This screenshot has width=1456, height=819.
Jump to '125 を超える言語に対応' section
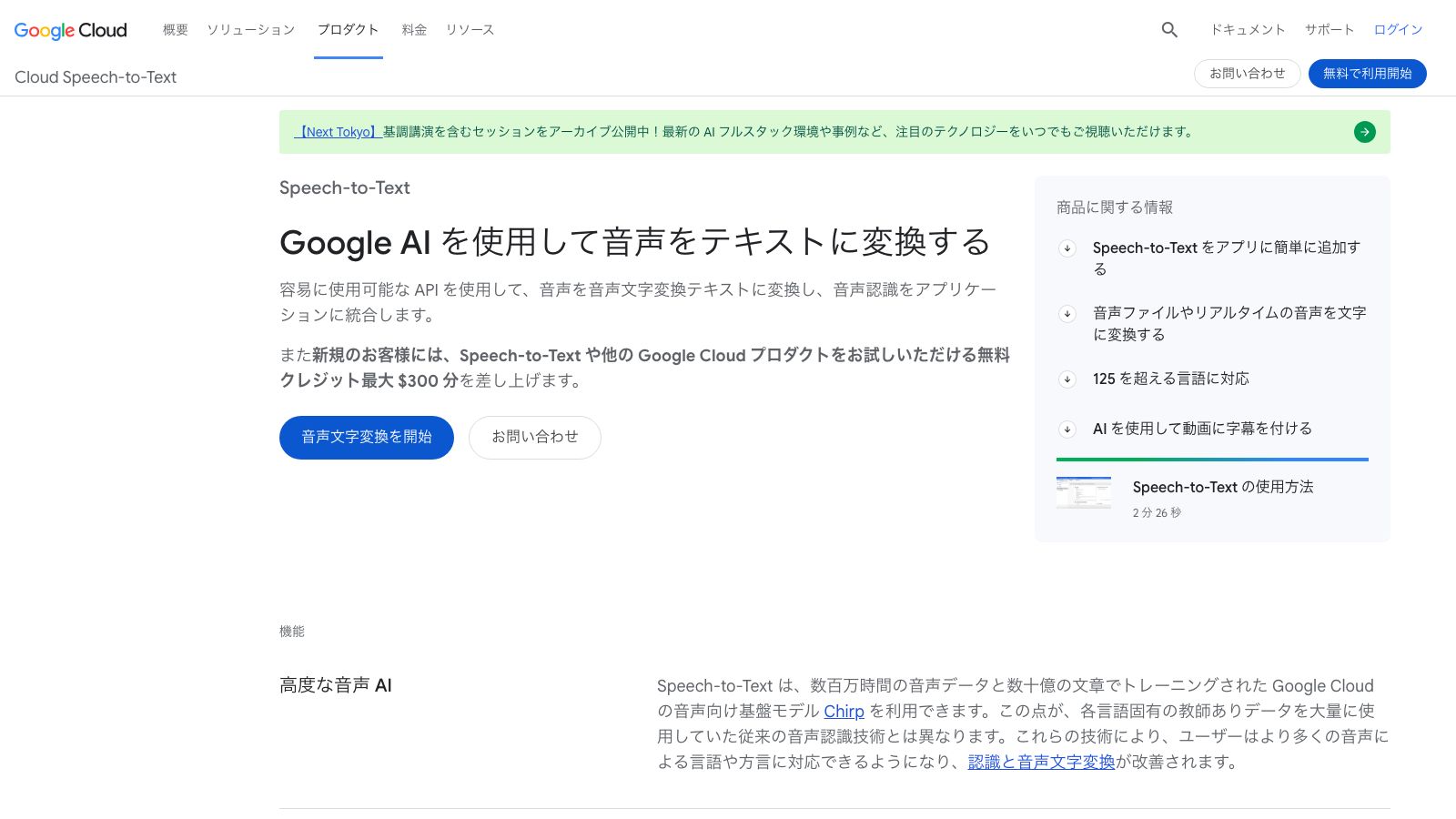point(1171,379)
